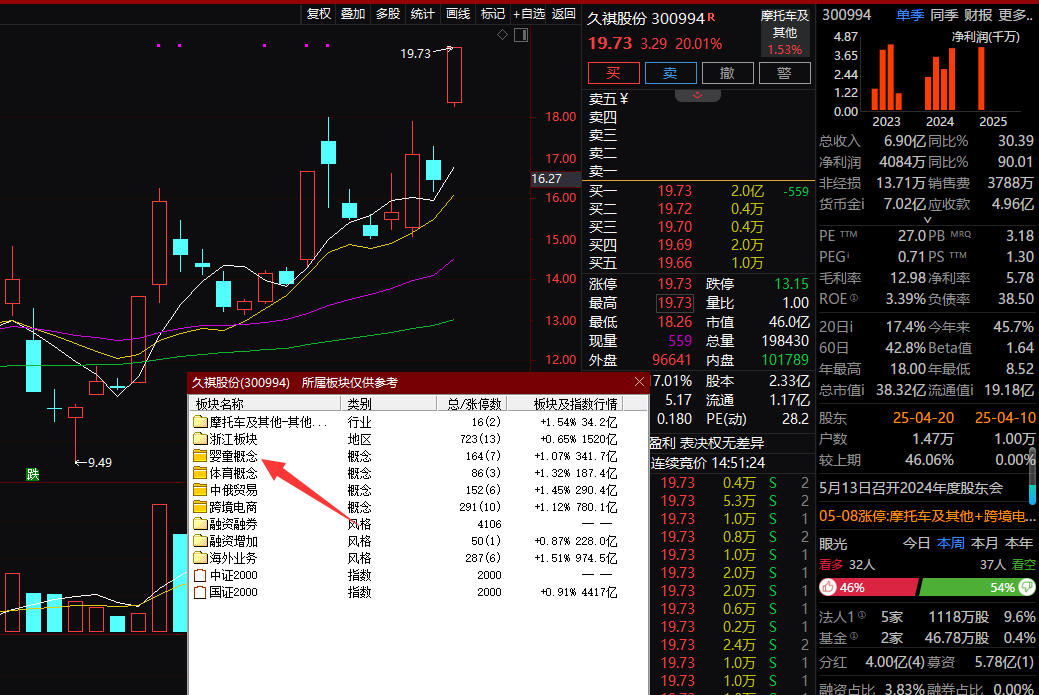Open the 摩托车及其他 sector box
This screenshot has width=1039, height=695.
coord(785,32)
